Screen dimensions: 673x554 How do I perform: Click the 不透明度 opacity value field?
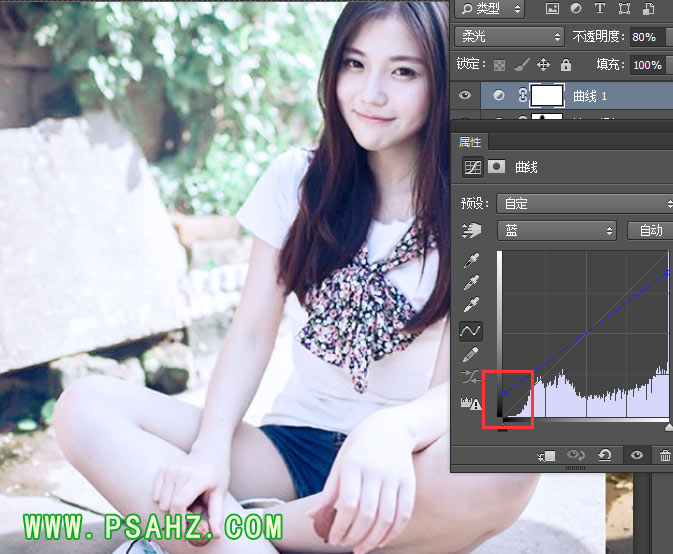point(645,37)
